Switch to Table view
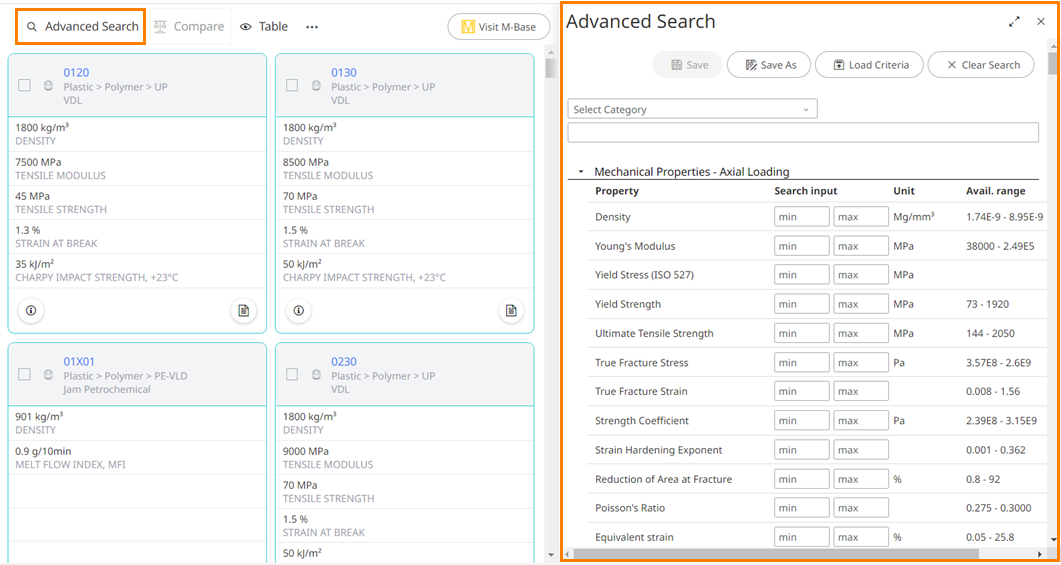 coord(264,27)
